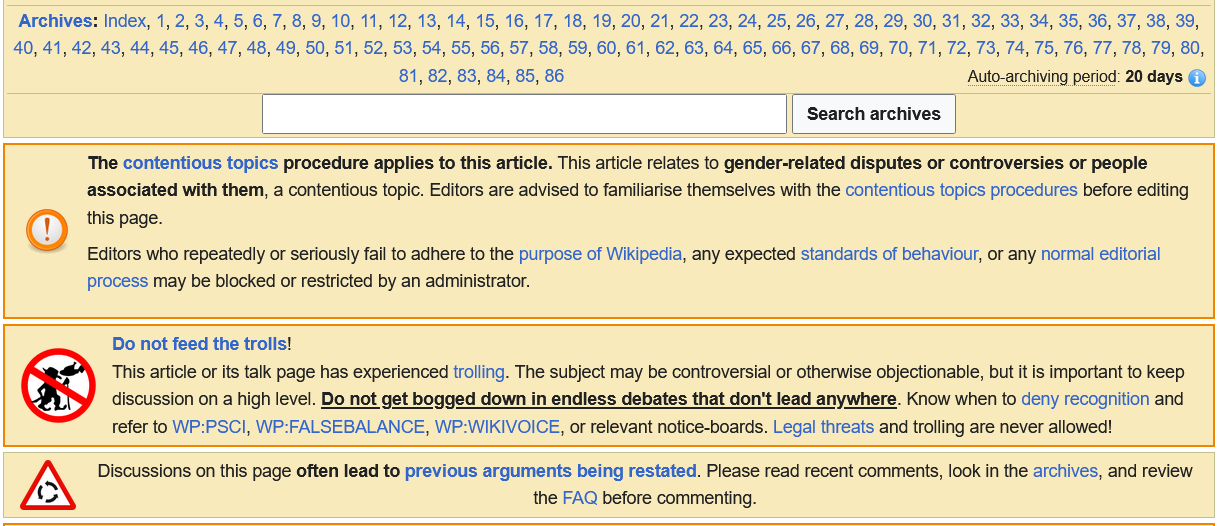Click the orange exclamation warning icon

pos(47,231)
